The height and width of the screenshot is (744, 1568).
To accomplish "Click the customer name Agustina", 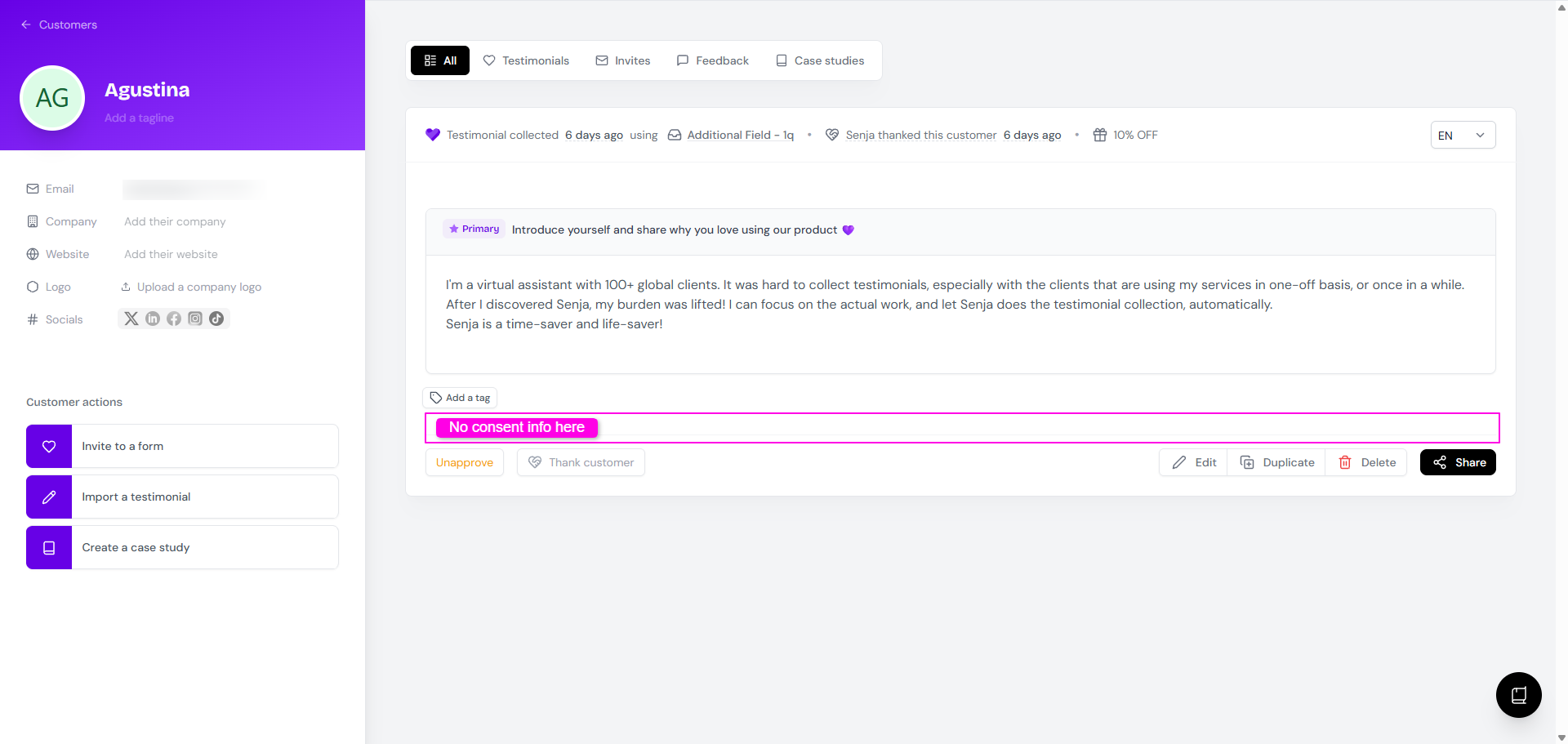I will click(x=147, y=90).
